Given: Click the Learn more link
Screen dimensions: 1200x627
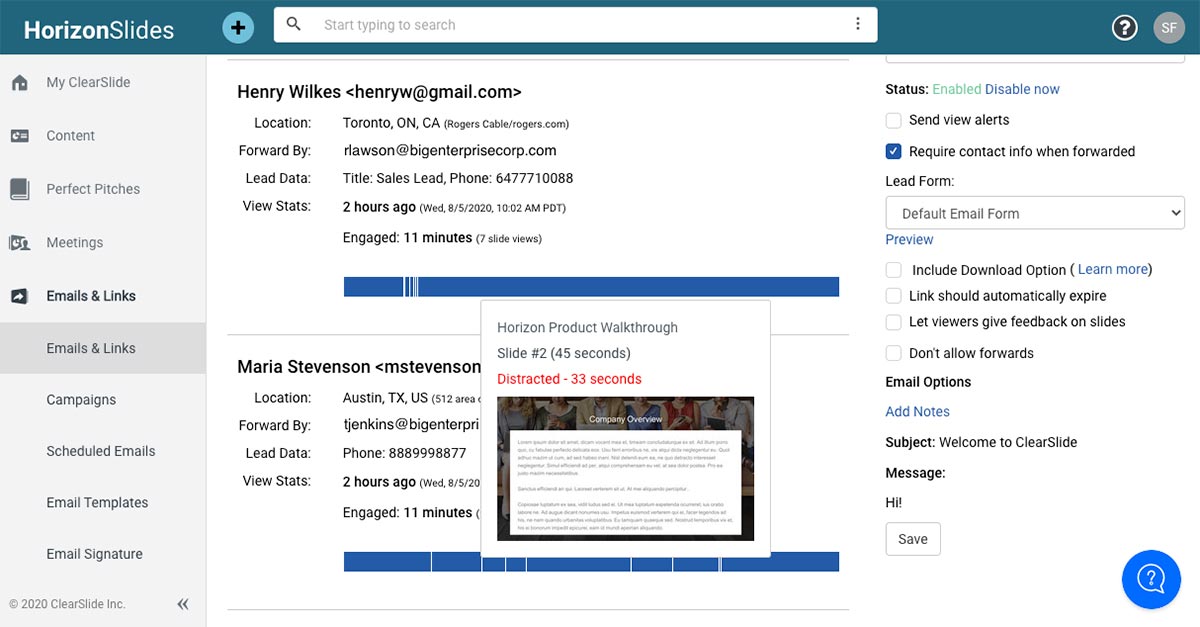Looking at the screenshot, I should point(1112,270).
